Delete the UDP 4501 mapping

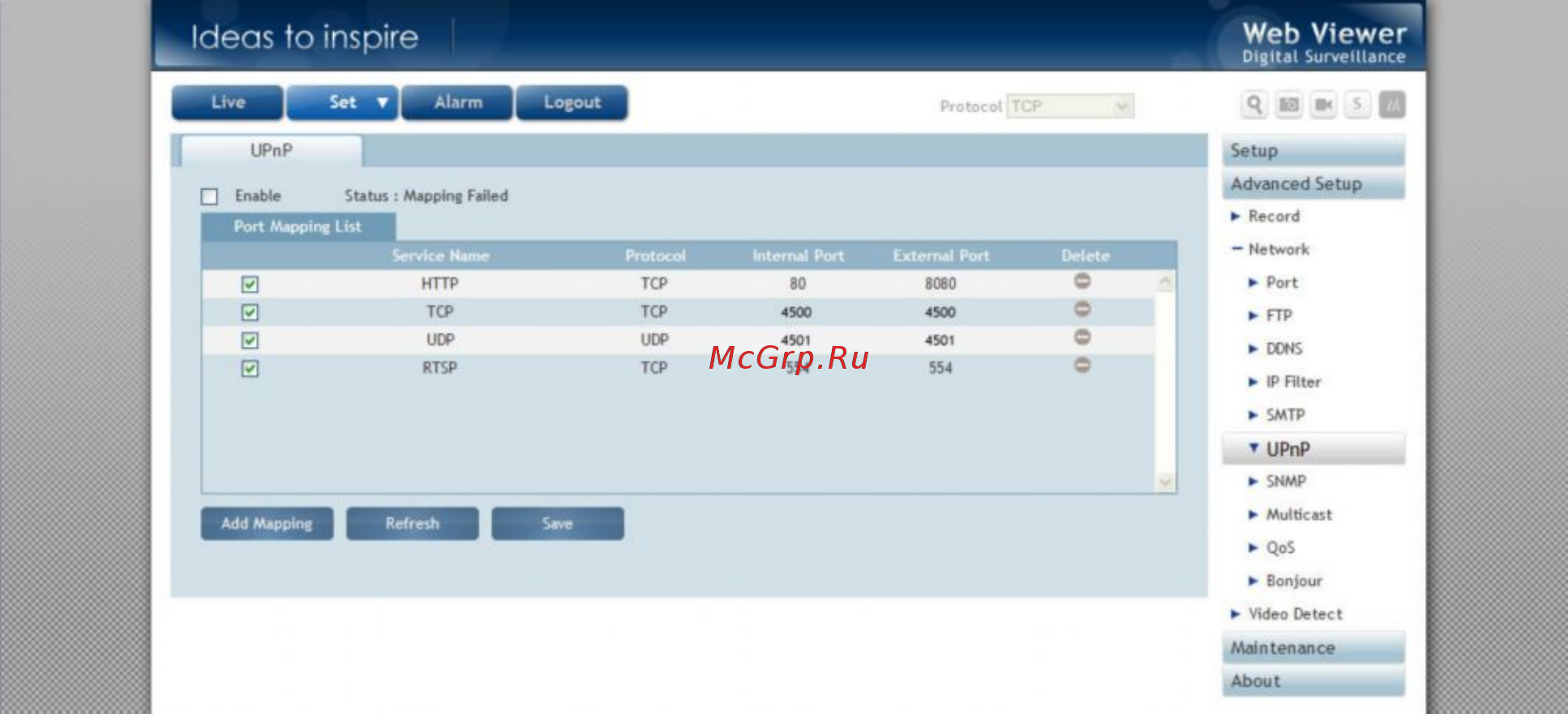[1082, 337]
